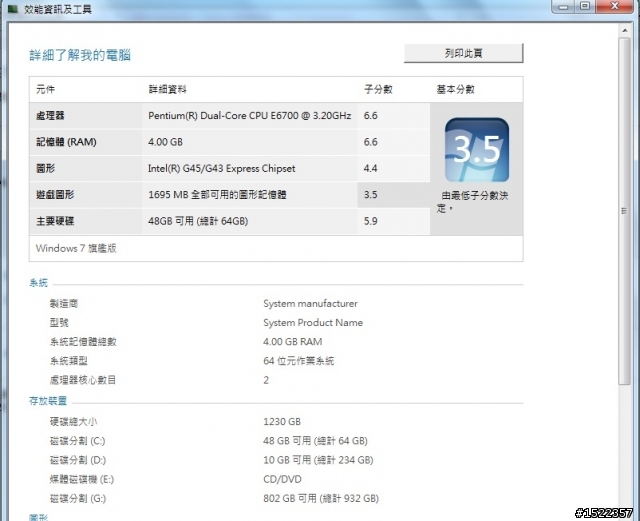Click the 由最低子分數決定 caption
The width and height of the screenshot is (640, 521).
472,202
